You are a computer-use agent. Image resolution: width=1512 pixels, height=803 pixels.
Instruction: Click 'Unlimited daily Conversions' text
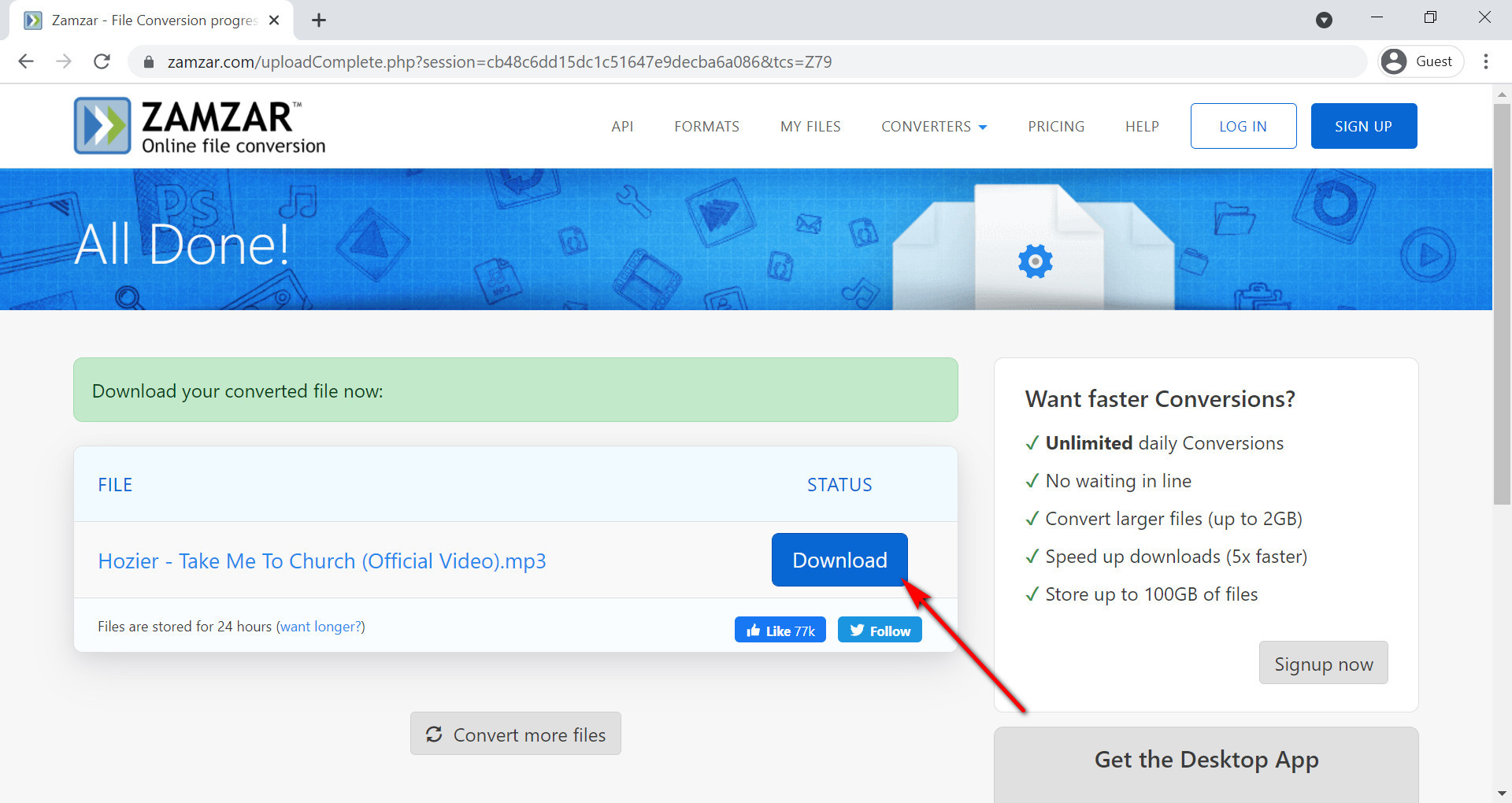tap(1165, 443)
